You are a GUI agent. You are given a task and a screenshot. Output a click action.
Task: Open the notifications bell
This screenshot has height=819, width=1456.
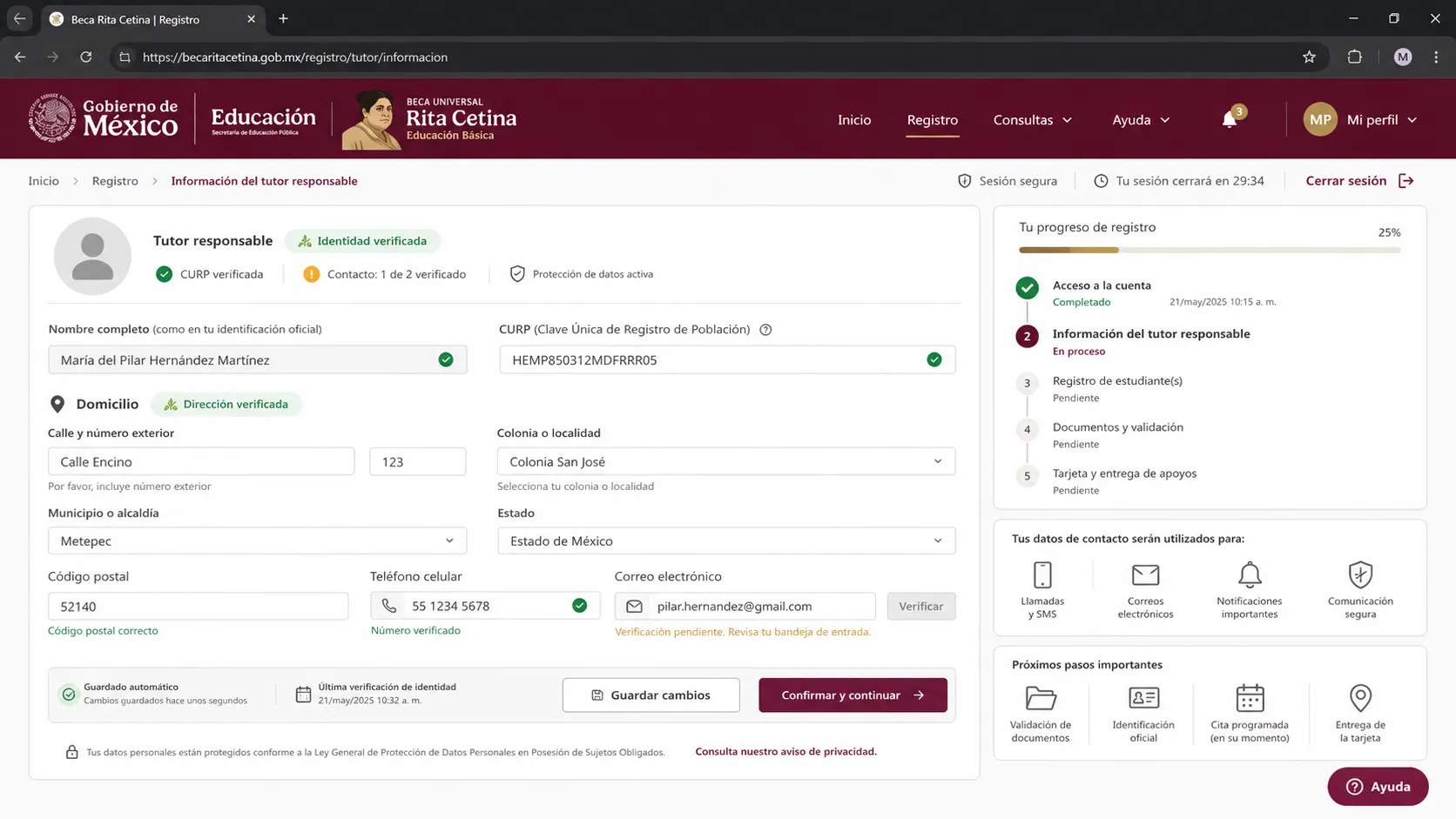(1229, 119)
